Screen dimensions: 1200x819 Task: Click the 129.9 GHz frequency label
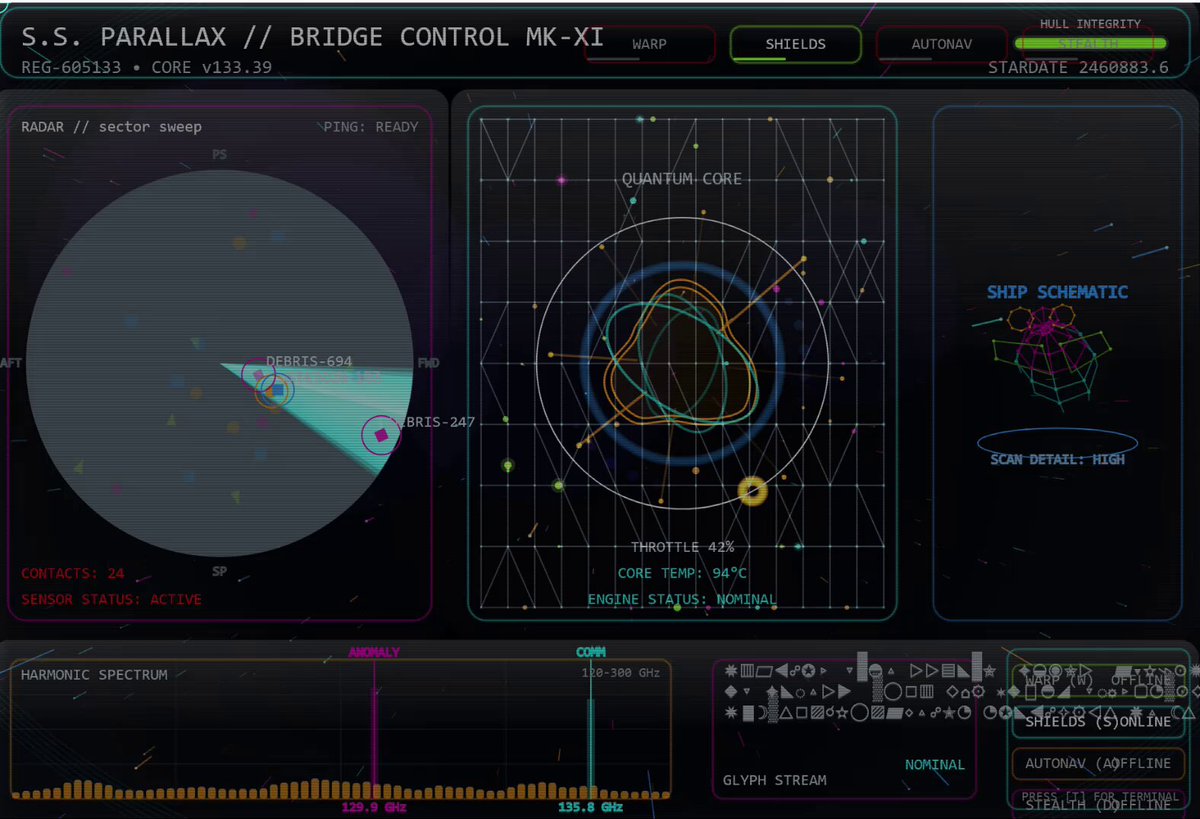374,807
